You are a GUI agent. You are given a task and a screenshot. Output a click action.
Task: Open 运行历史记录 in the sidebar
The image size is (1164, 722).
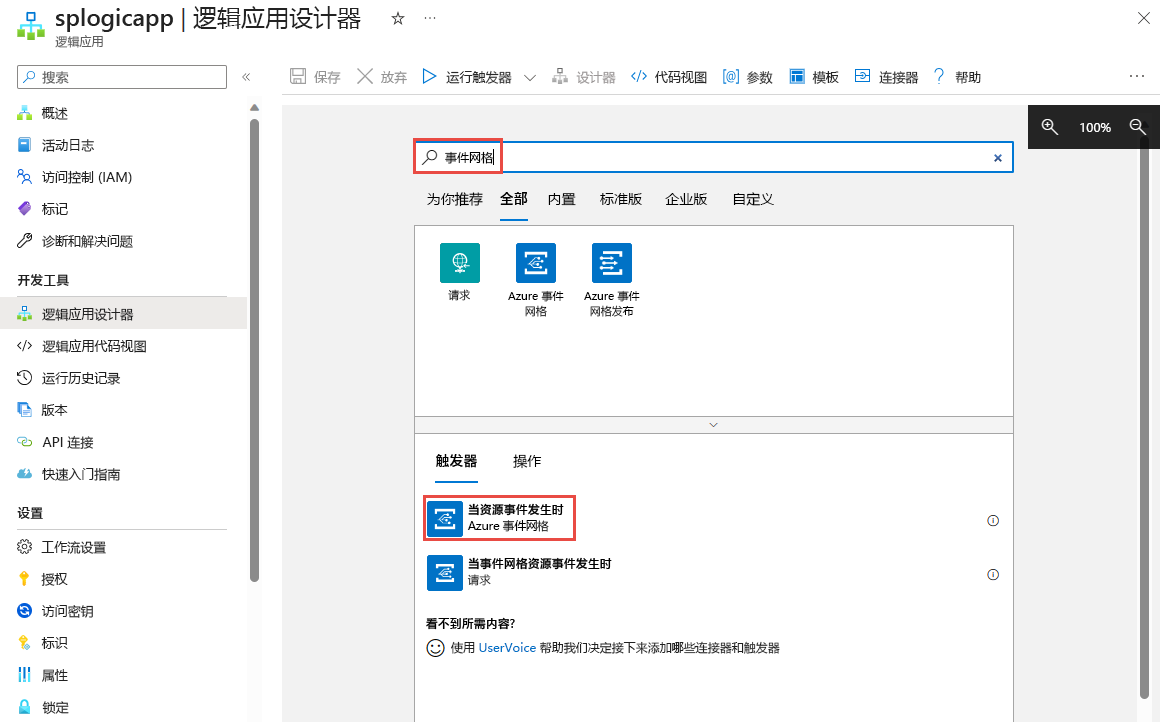point(80,377)
